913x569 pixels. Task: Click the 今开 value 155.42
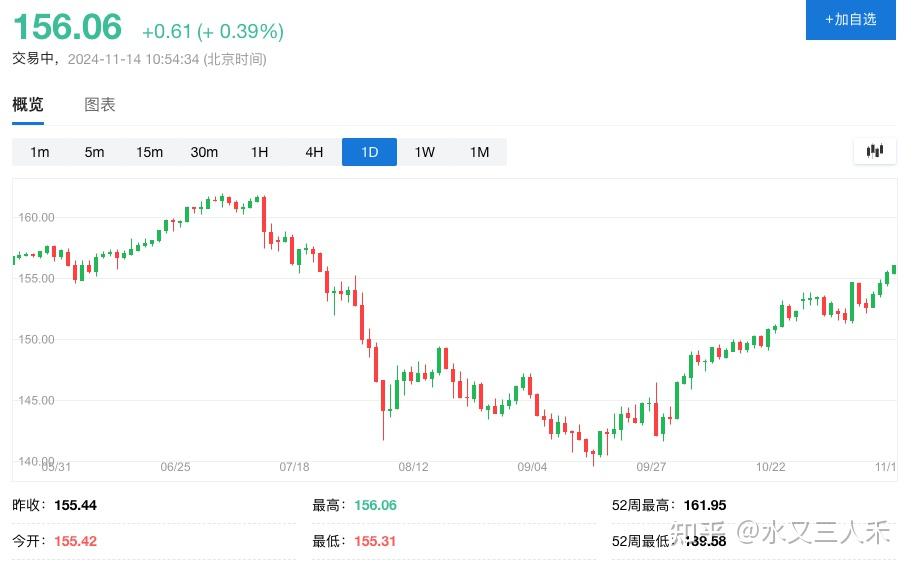[76, 541]
